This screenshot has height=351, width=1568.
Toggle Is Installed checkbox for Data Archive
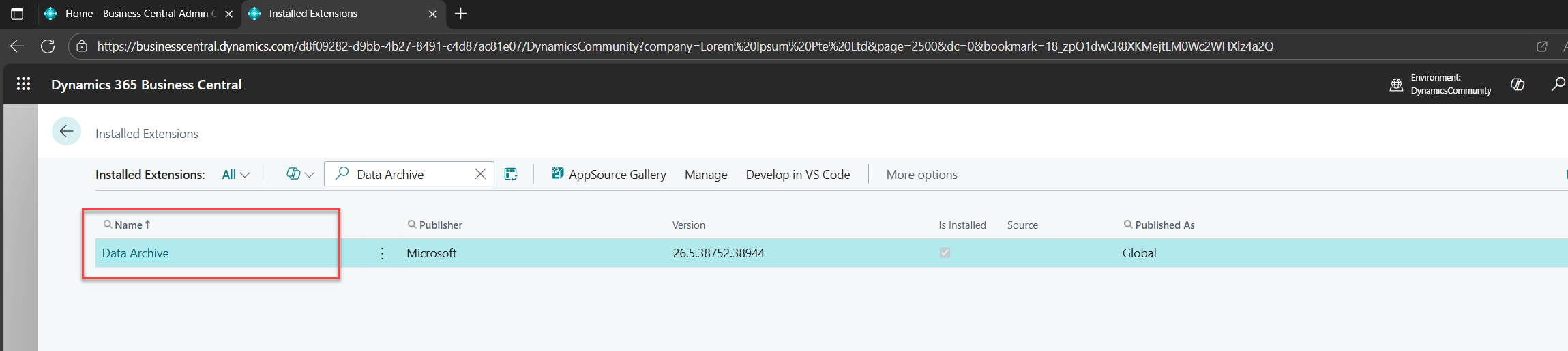point(945,253)
